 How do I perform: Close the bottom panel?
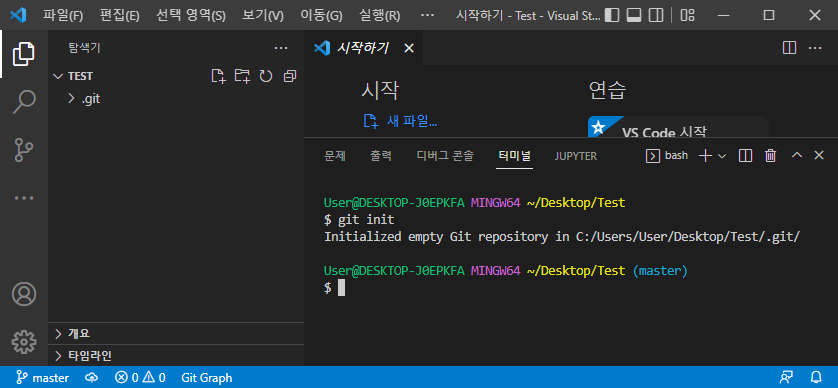[819, 156]
